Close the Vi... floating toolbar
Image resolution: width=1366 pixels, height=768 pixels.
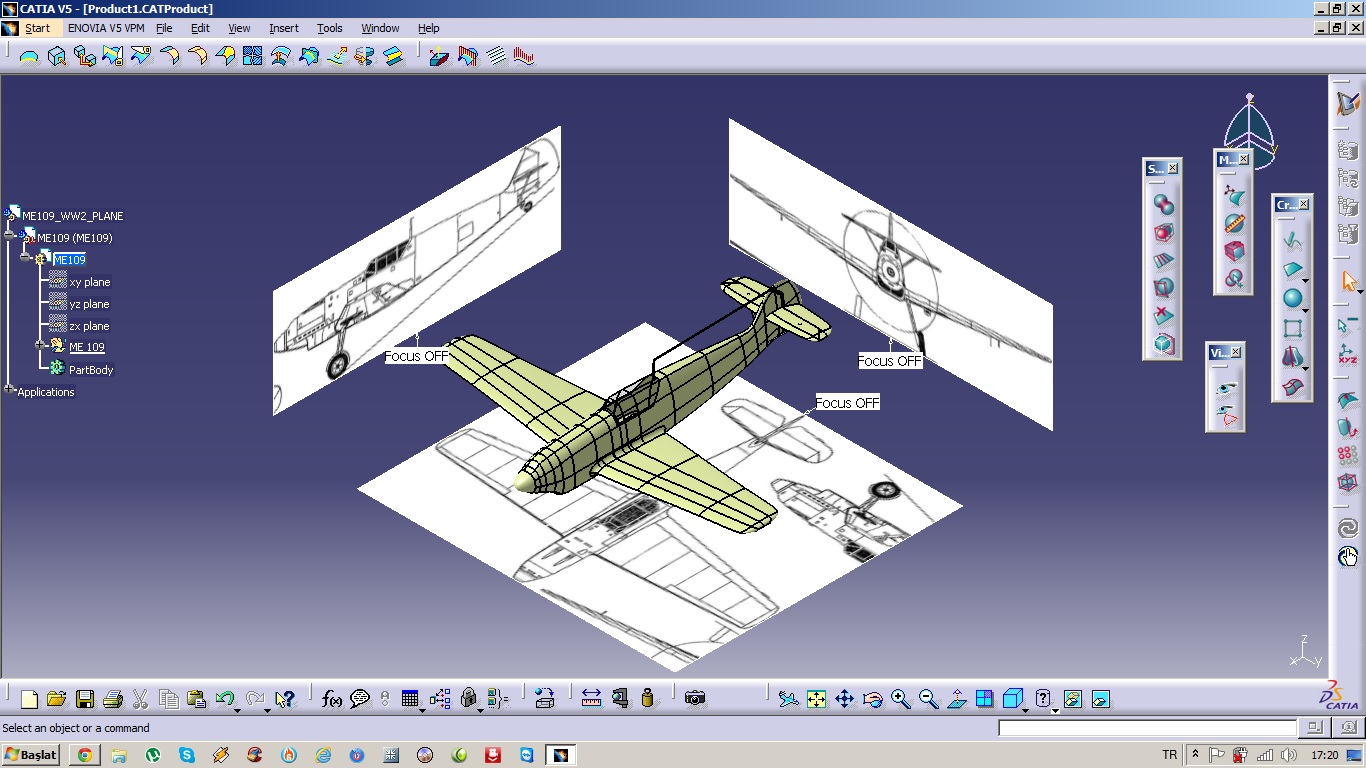[1236, 352]
